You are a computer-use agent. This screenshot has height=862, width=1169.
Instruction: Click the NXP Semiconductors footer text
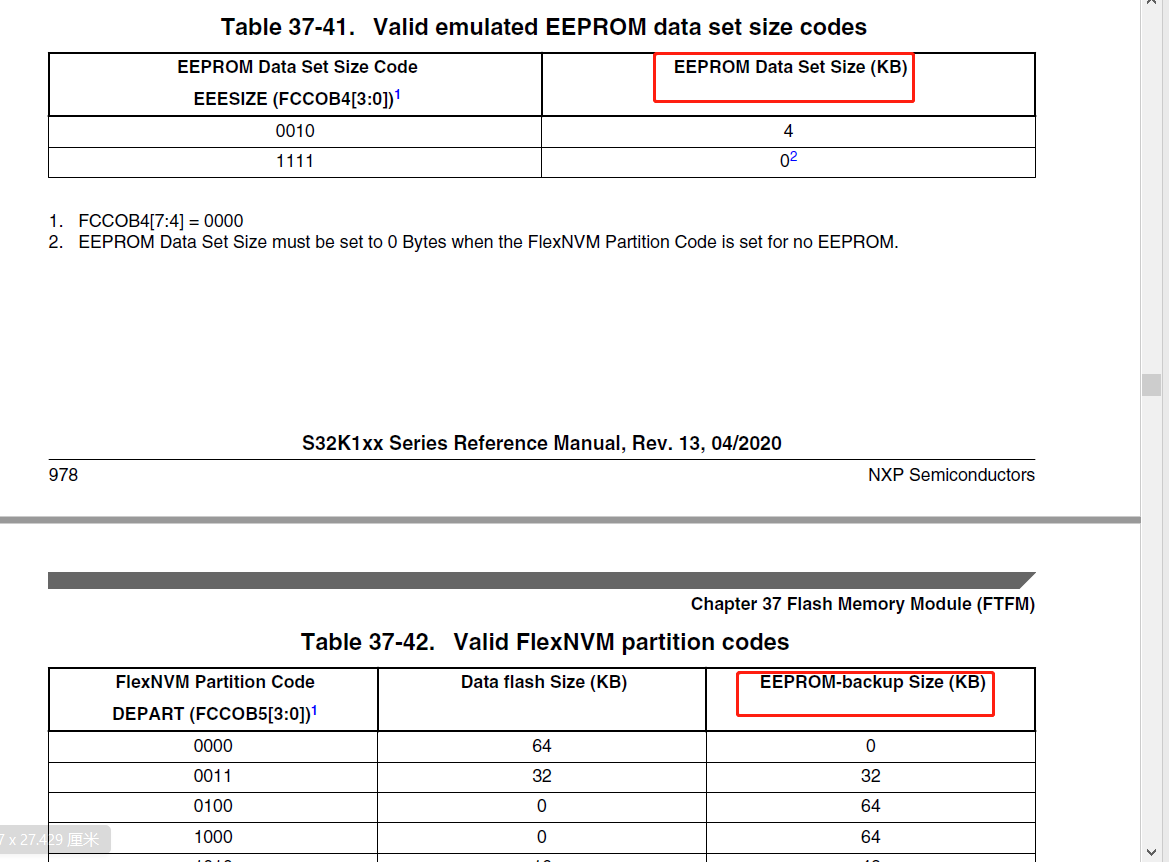pos(951,475)
